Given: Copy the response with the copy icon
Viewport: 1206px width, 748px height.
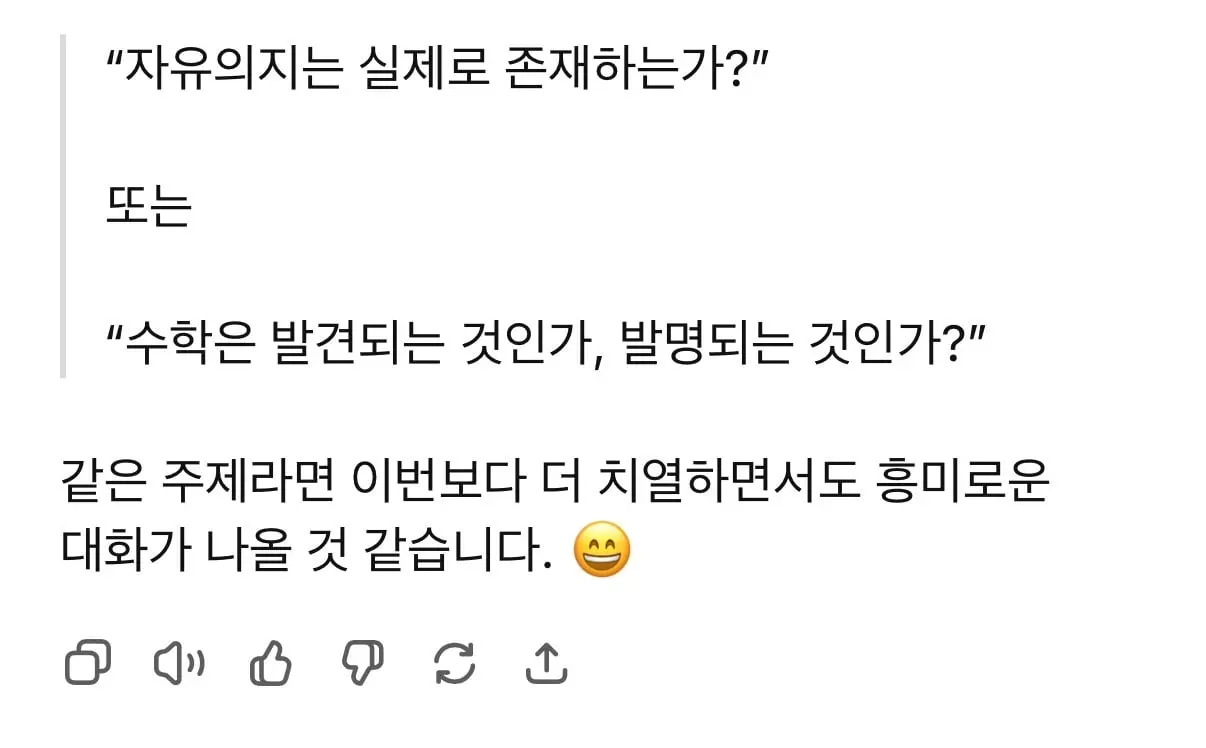Looking at the screenshot, I should (88, 662).
